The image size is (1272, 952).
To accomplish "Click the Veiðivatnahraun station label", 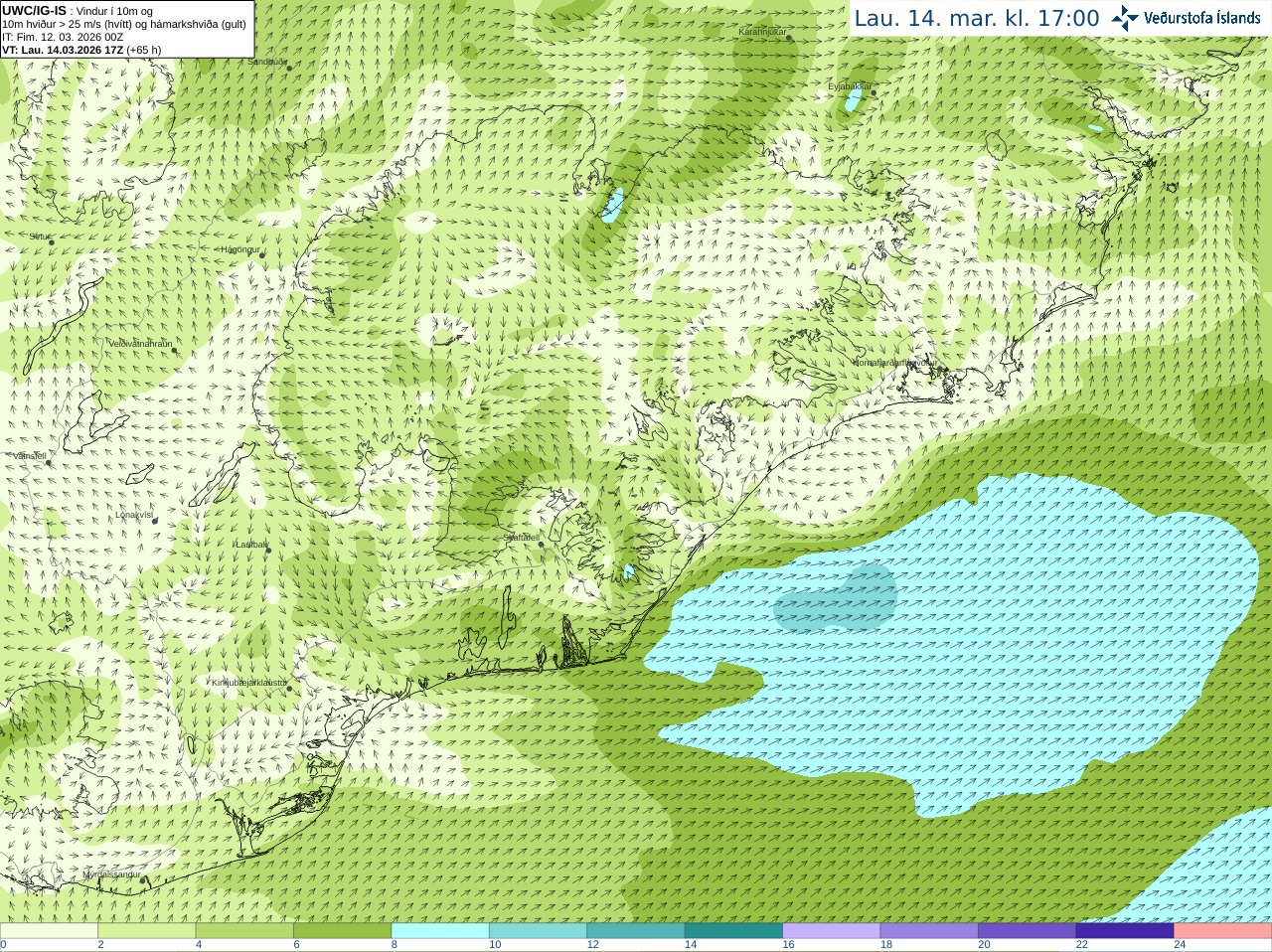I will click(140, 344).
